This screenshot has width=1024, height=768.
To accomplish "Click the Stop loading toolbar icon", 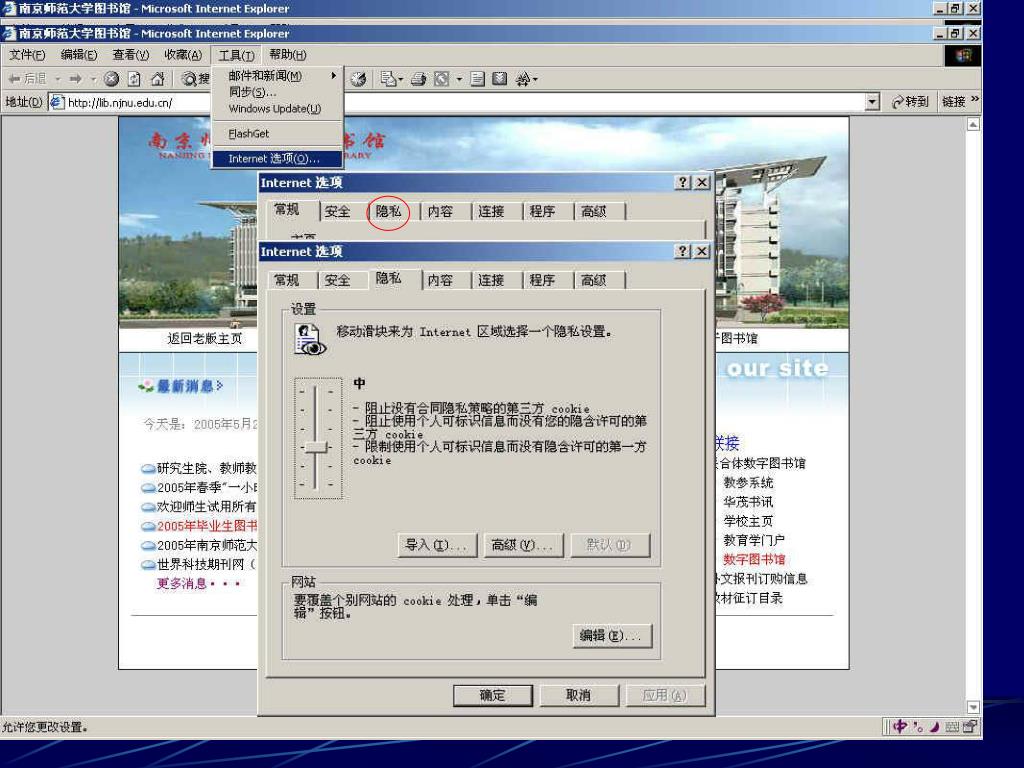I will pyautogui.click(x=112, y=79).
